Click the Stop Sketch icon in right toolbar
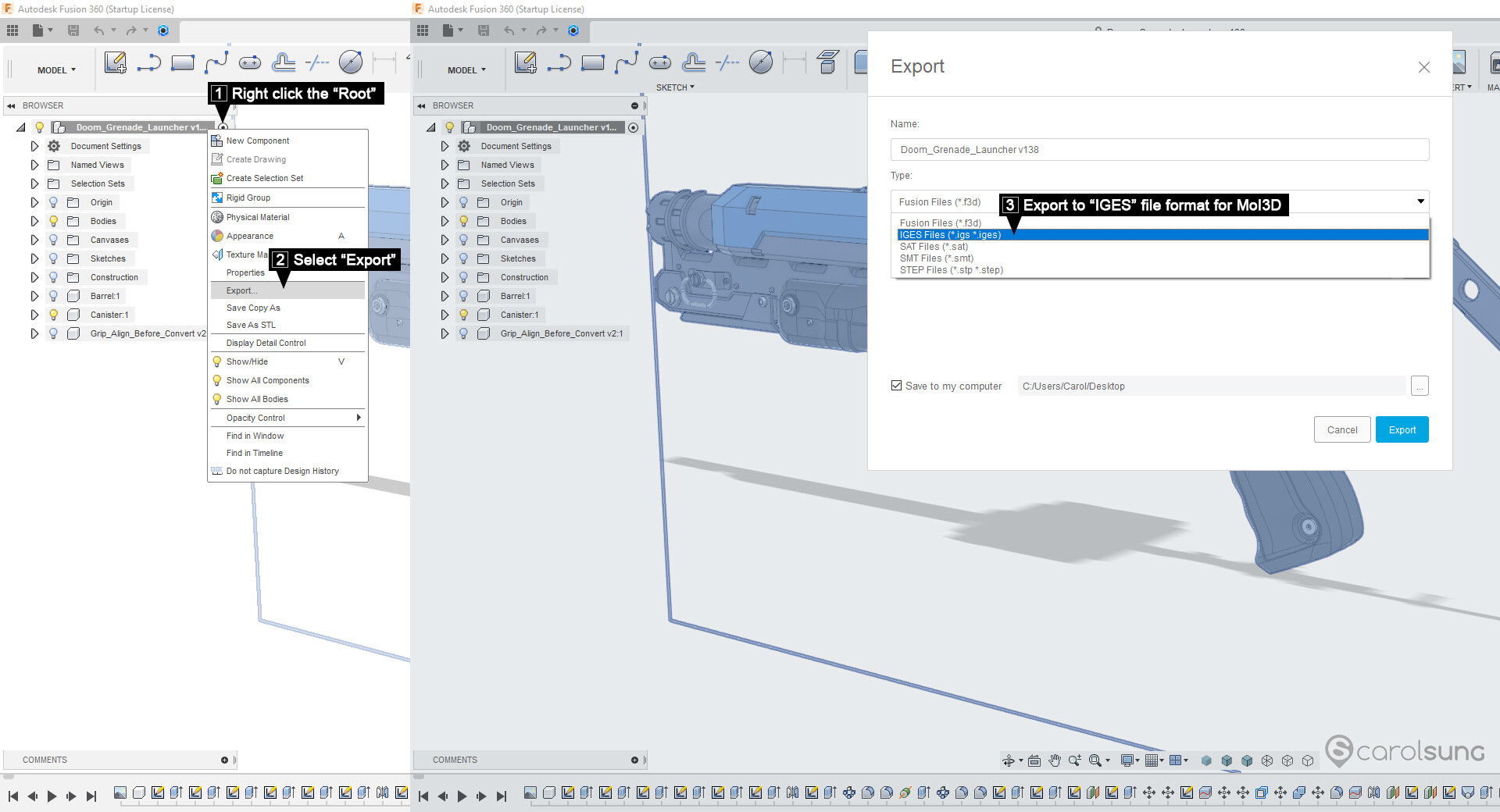Viewport: 1500px width, 812px height. (x=827, y=62)
